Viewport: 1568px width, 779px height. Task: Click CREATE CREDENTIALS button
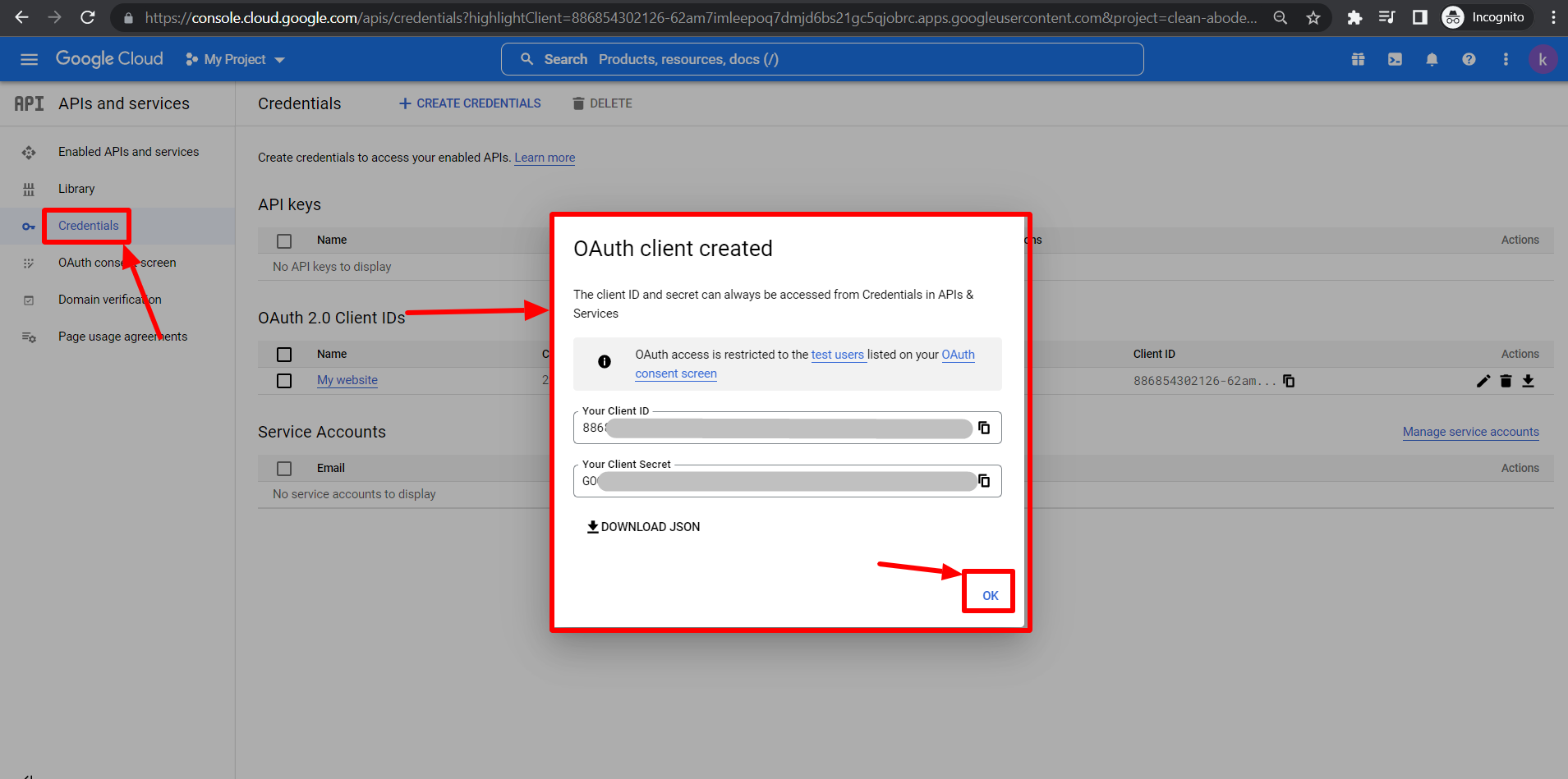click(x=470, y=103)
